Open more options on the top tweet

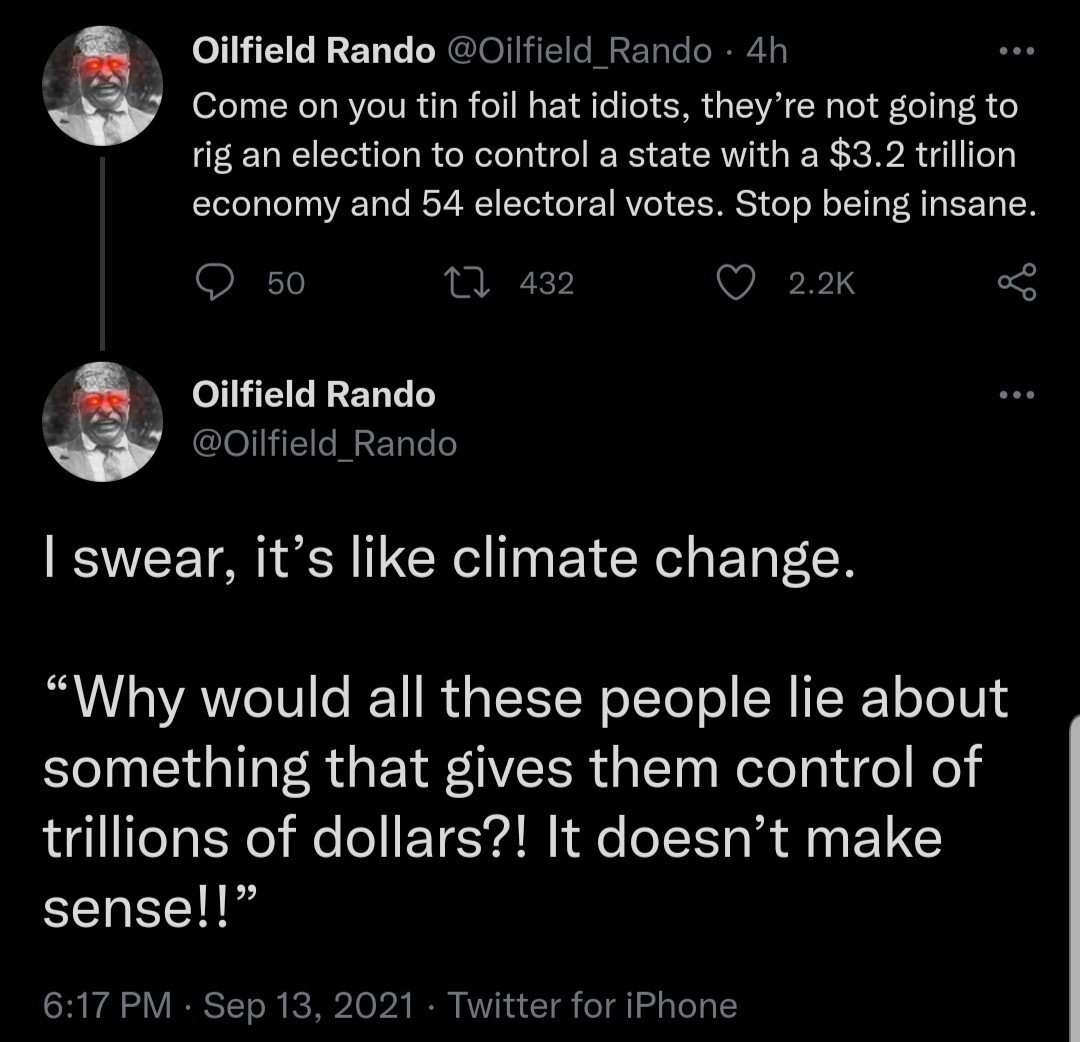point(1017,51)
